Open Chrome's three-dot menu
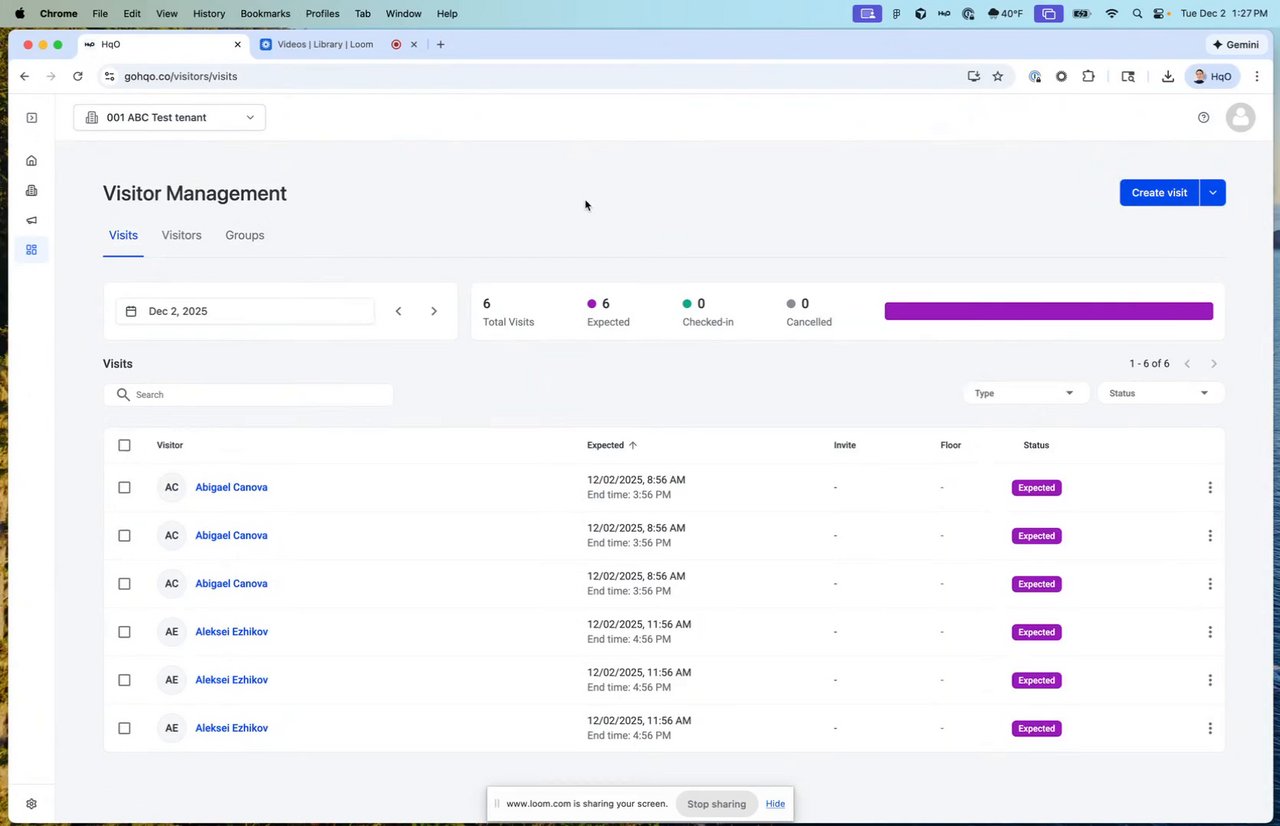Viewport: 1280px width, 826px height. coord(1257,76)
